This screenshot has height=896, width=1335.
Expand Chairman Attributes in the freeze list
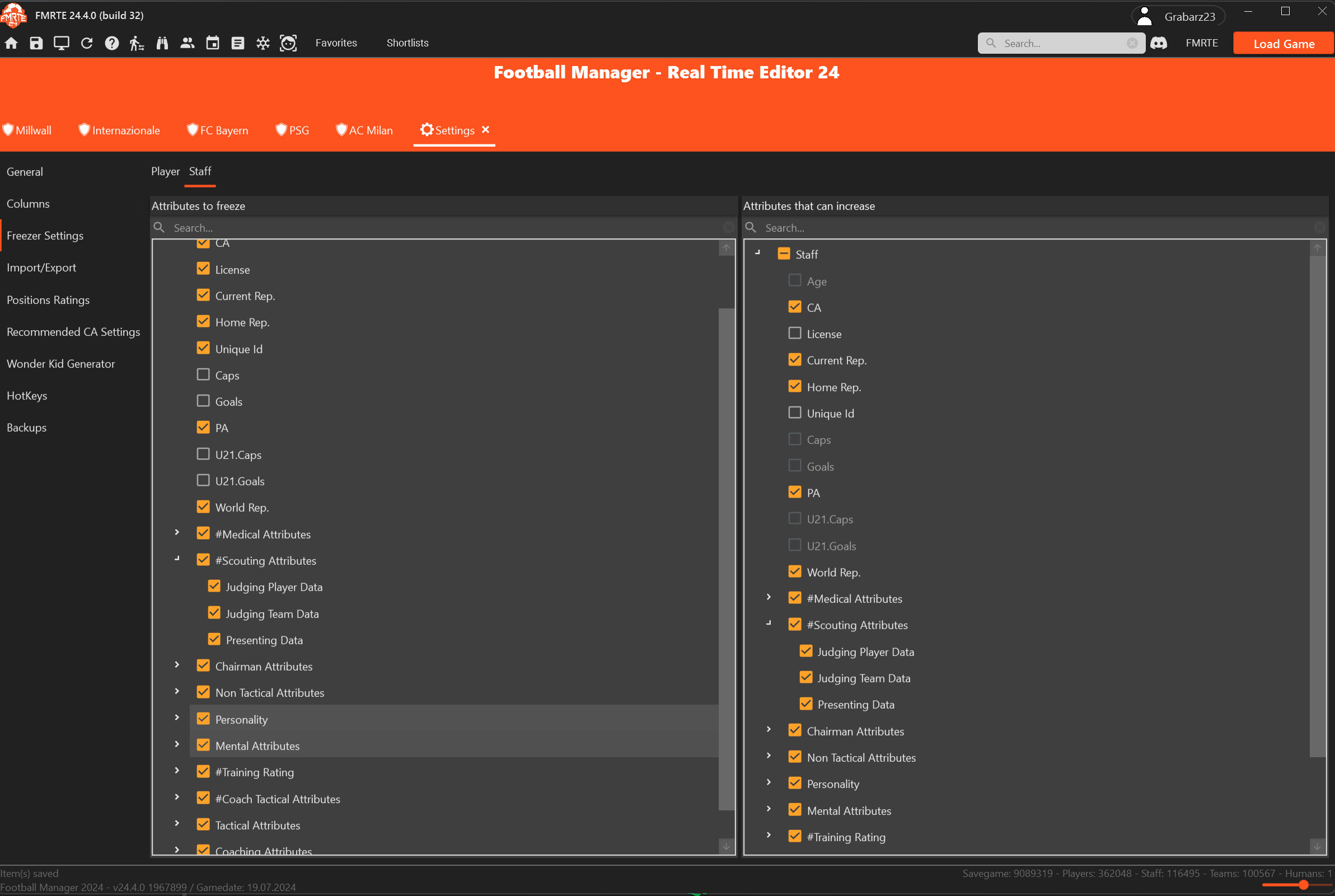pos(177,665)
